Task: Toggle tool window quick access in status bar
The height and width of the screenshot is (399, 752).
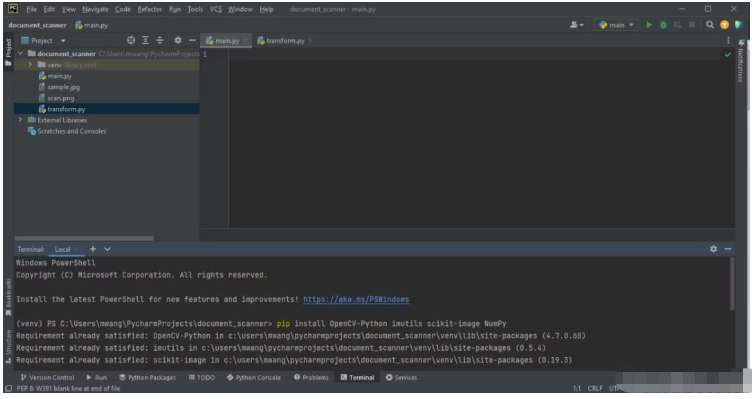Action: [x=8, y=388]
